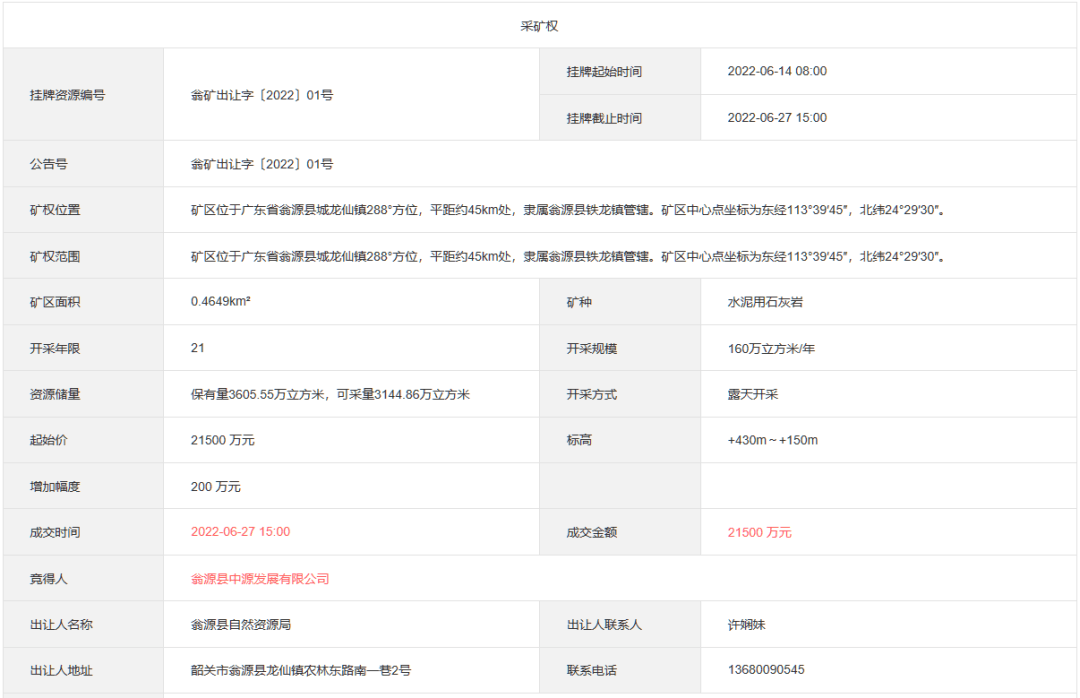1080x698 pixels.
Task: Select the 资源储量 reserve amount text
Action: [330, 395]
